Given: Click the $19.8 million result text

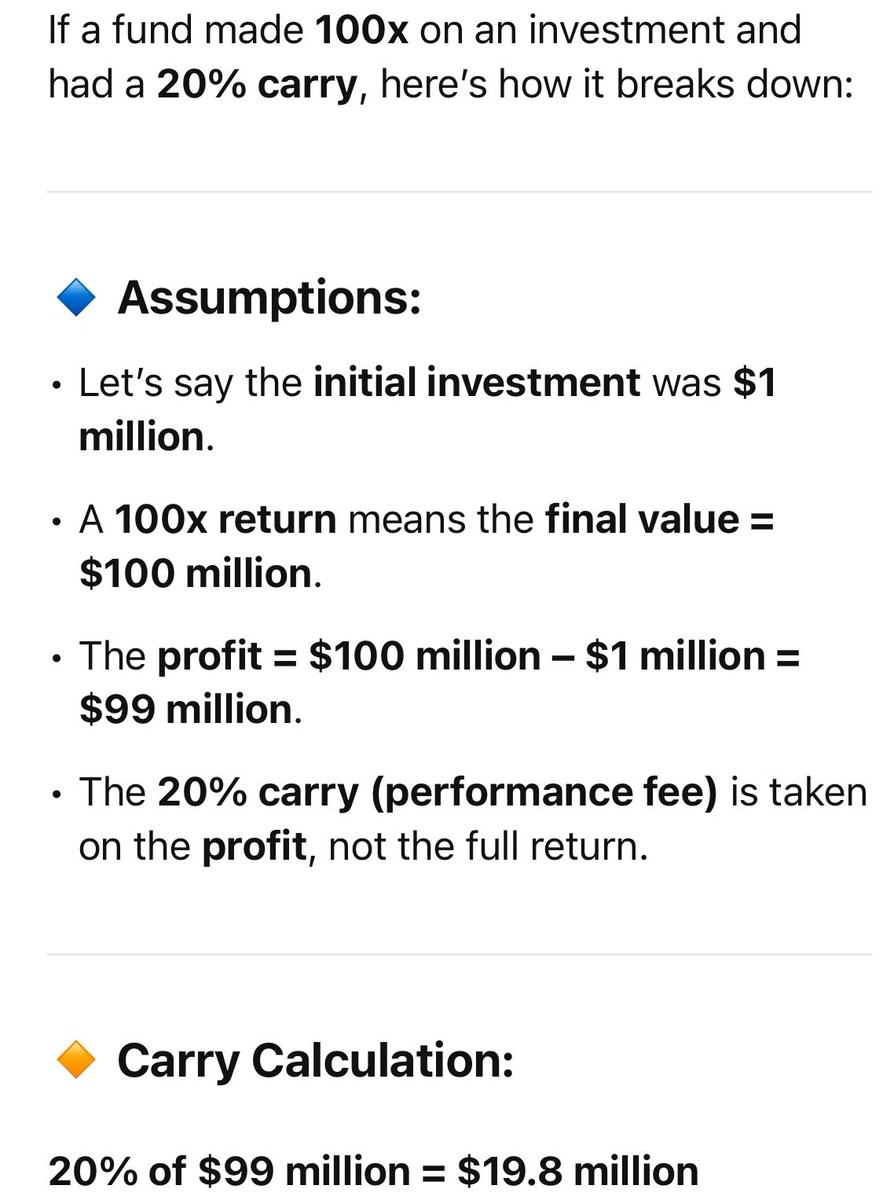Looking at the screenshot, I should click(x=578, y=1171).
